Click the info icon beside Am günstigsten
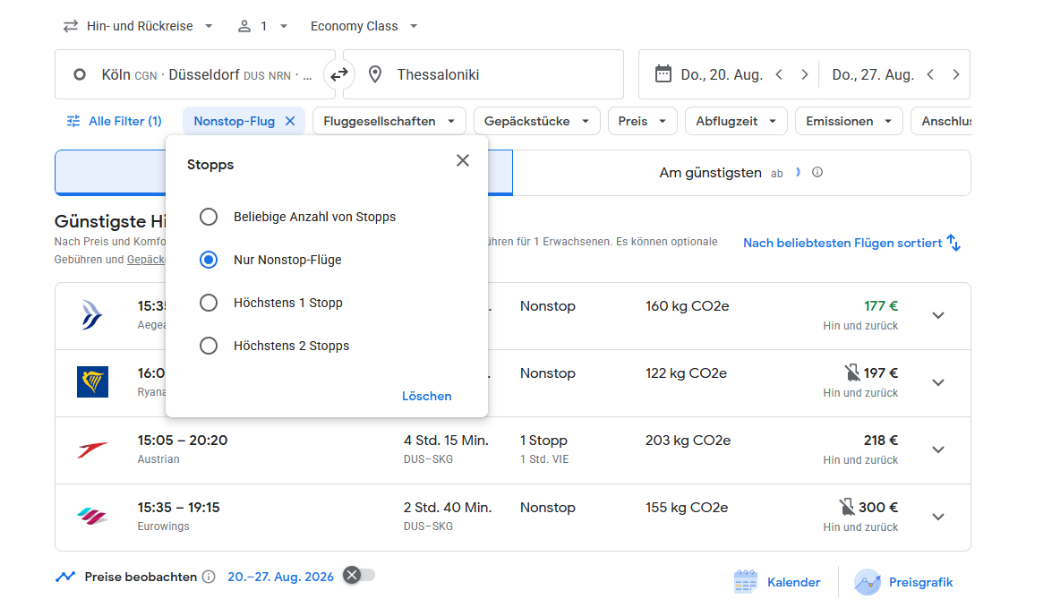 817,173
